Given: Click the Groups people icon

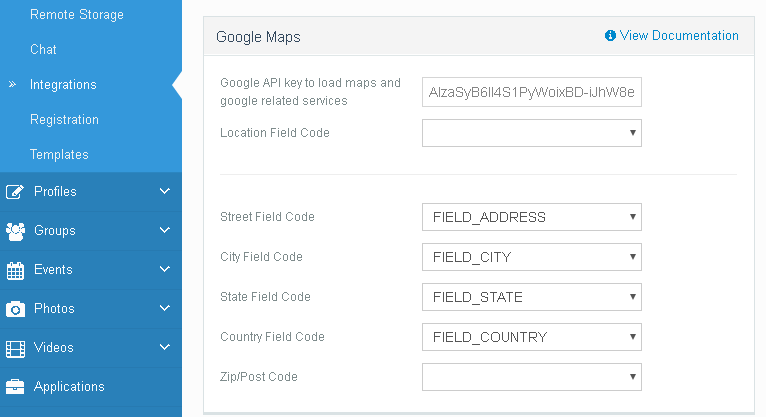Looking at the screenshot, I should coord(15,231).
